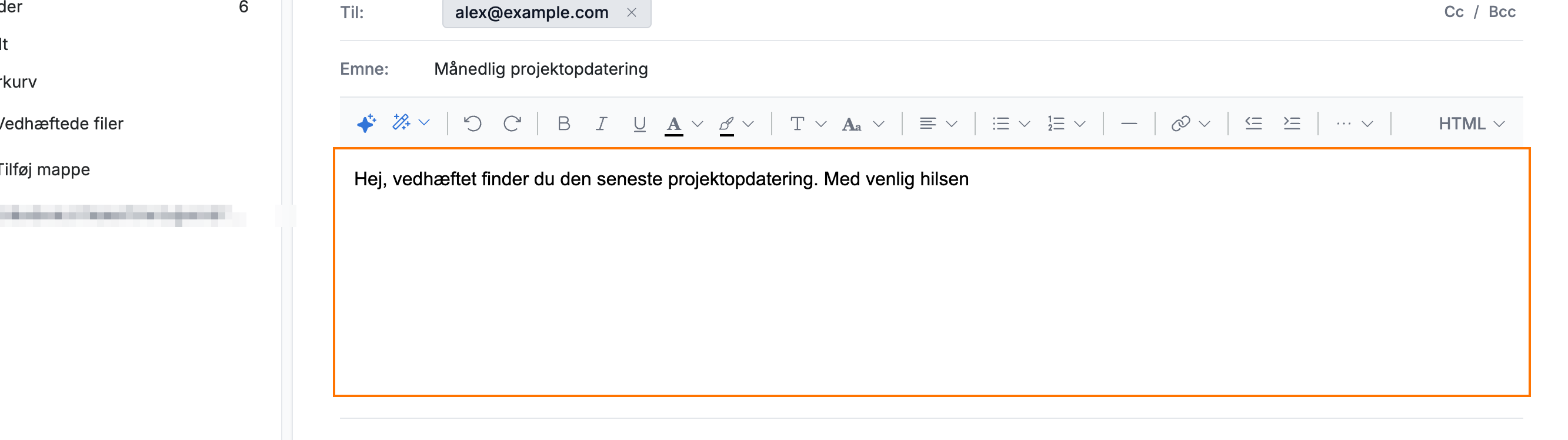Undo the last edit

472,124
